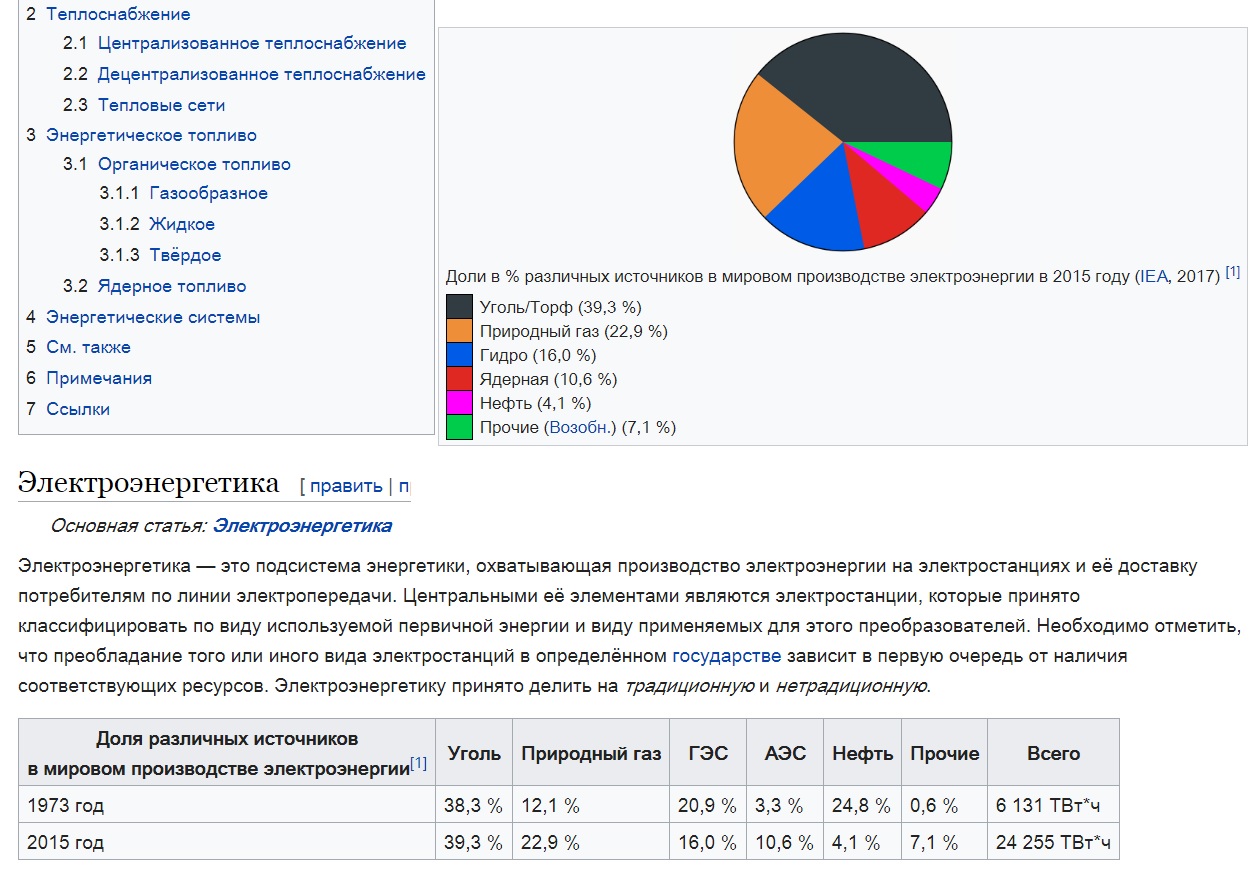Open the государстве link in paragraph

point(727,656)
